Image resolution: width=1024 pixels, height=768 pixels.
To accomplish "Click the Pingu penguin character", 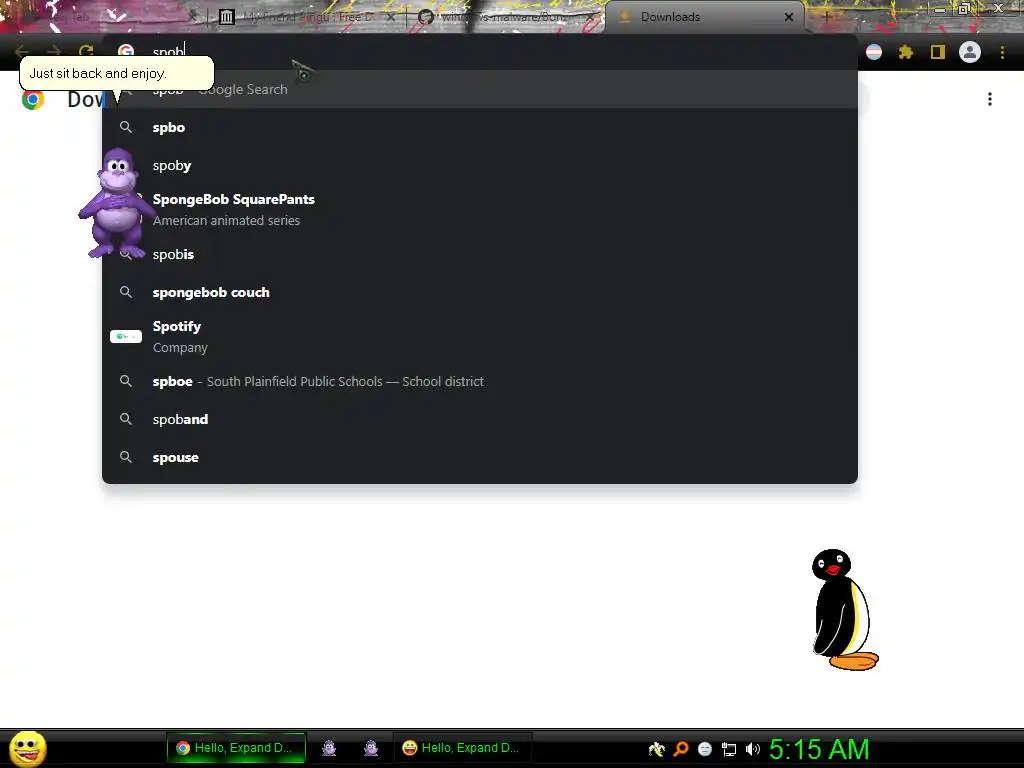I will 844,610.
